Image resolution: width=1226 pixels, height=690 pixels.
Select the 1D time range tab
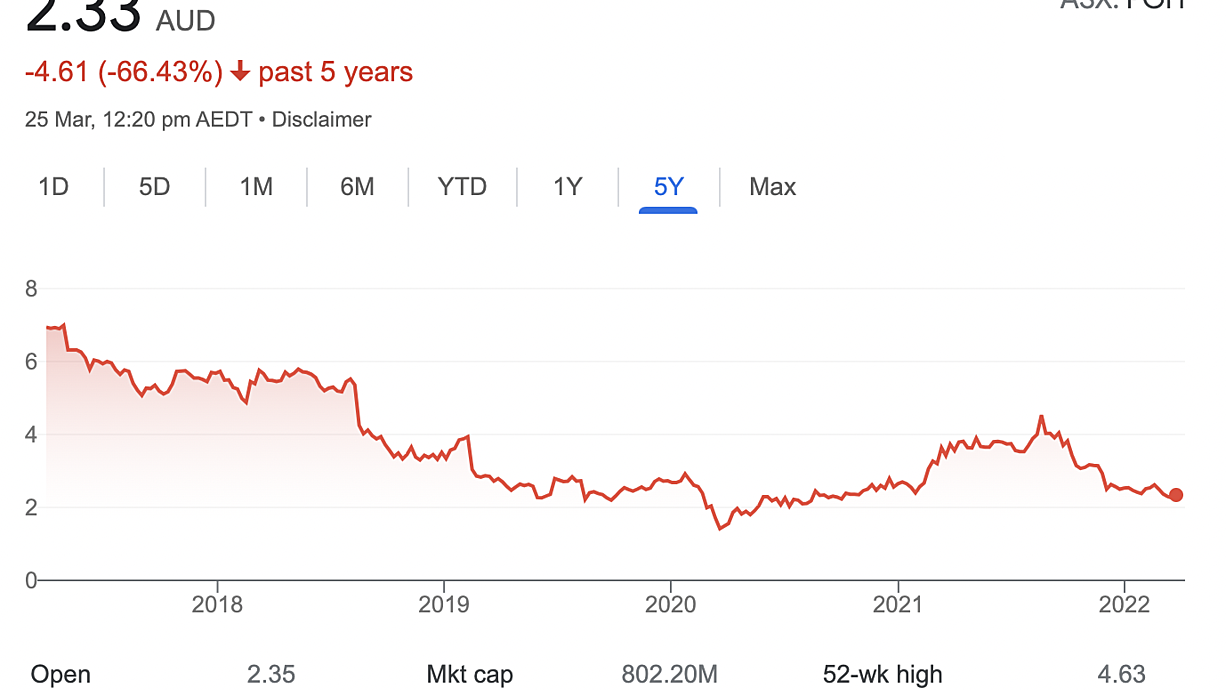53,187
